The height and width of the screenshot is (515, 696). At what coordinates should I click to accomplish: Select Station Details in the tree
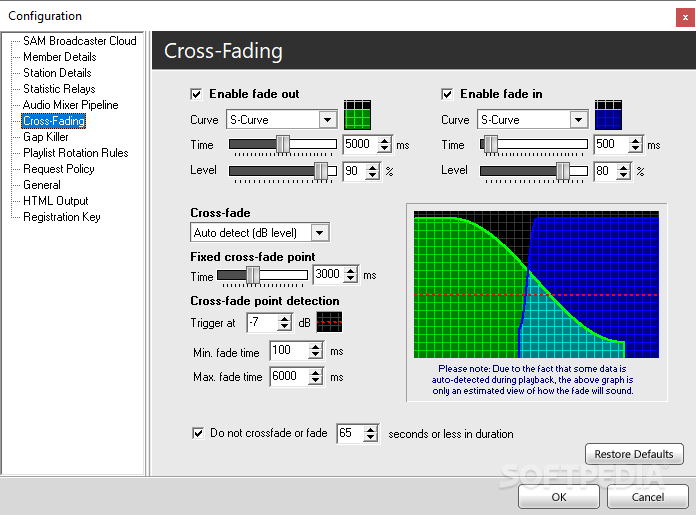[57, 73]
